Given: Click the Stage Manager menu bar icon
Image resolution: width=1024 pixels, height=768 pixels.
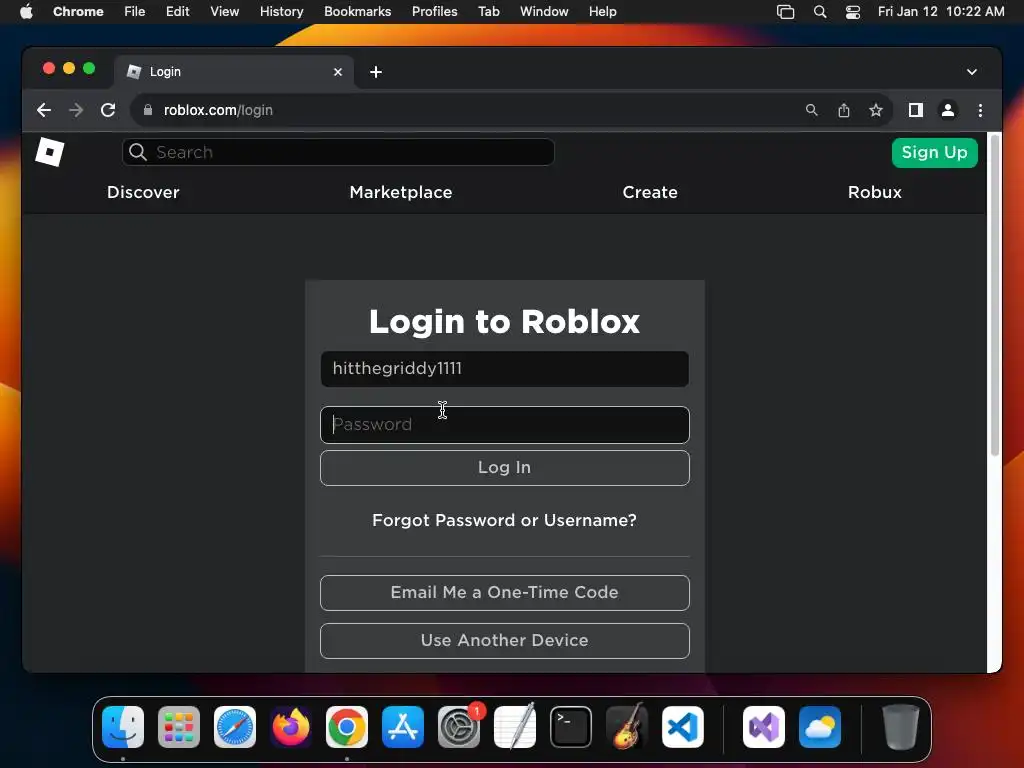Looking at the screenshot, I should coord(786,12).
